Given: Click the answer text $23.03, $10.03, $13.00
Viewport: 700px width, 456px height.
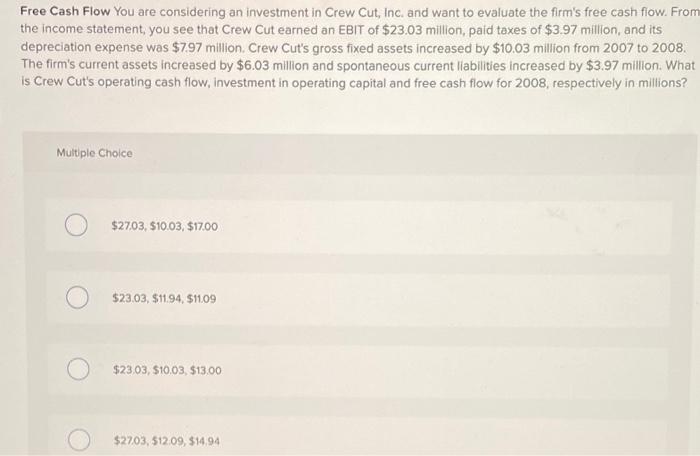Looking at the screenshot, I should (x=167, y=370).
